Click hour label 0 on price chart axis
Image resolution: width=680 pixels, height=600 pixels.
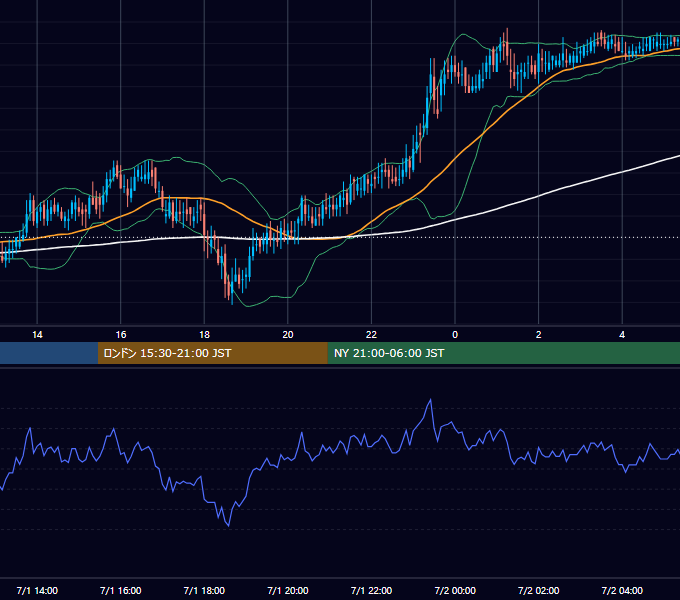click(x=455, y=335)
